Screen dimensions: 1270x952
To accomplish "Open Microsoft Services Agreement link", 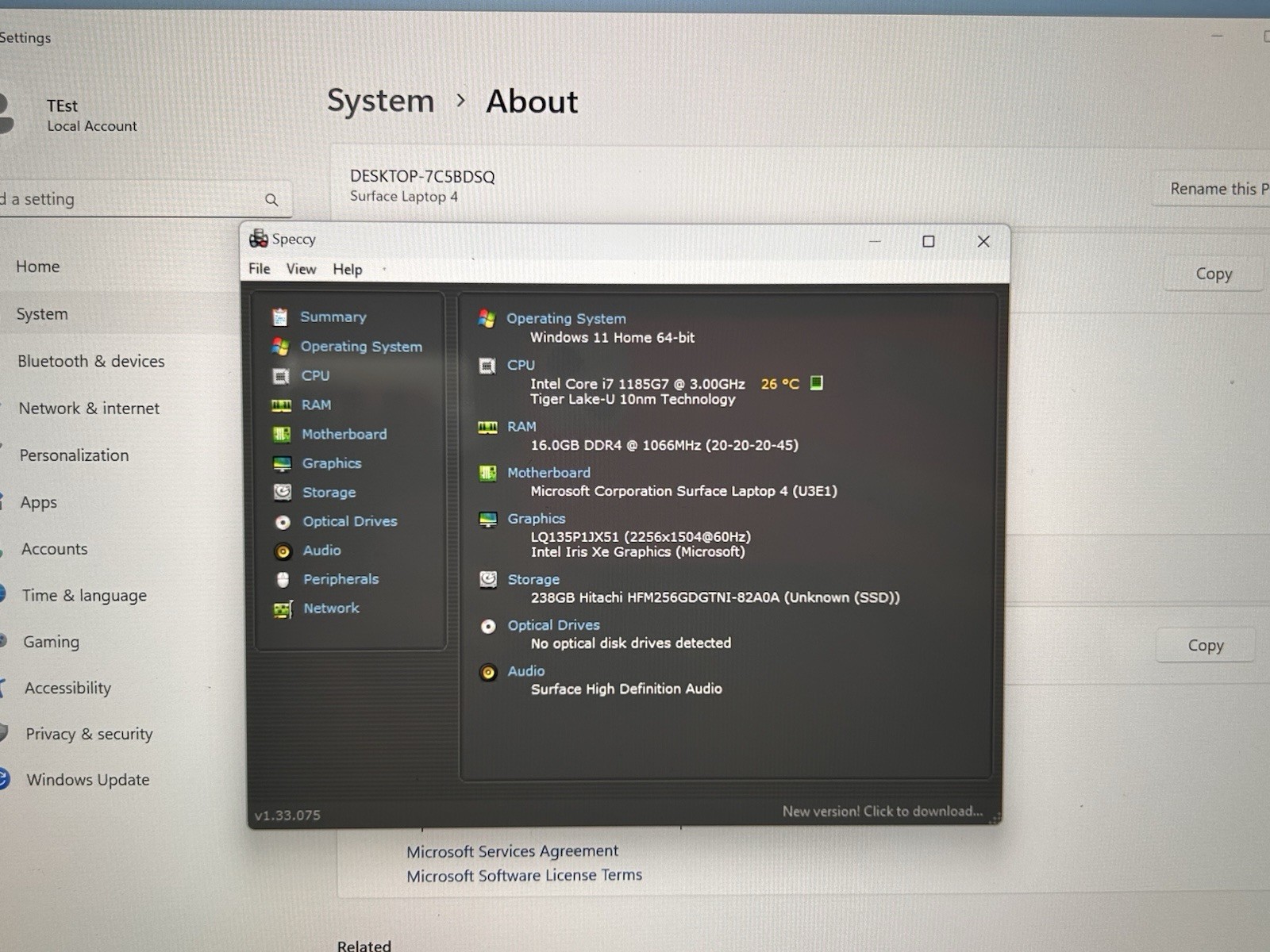I will (x=512, y=851).
